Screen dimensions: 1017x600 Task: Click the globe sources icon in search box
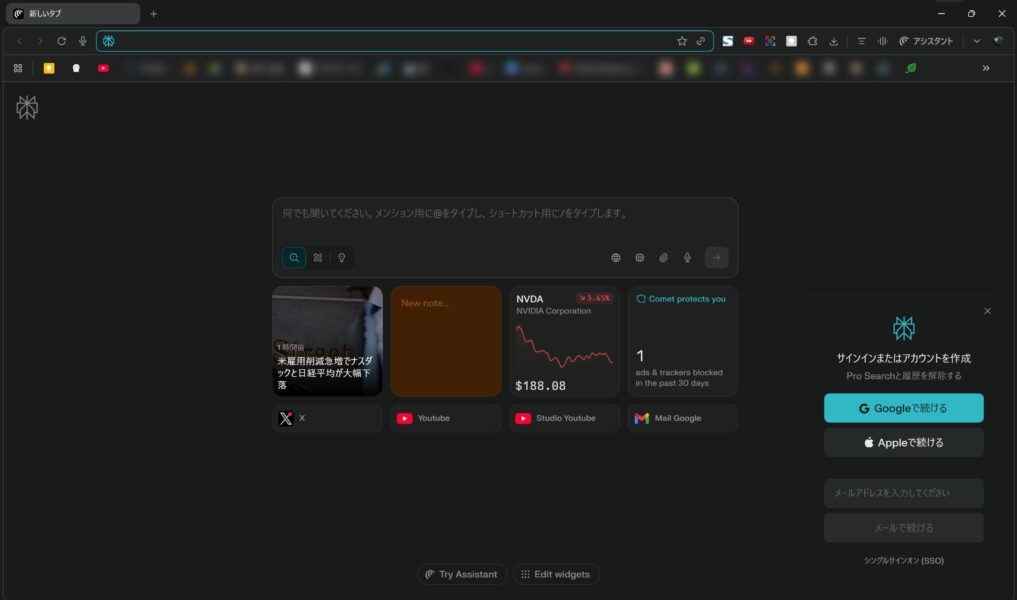point(616,258)
